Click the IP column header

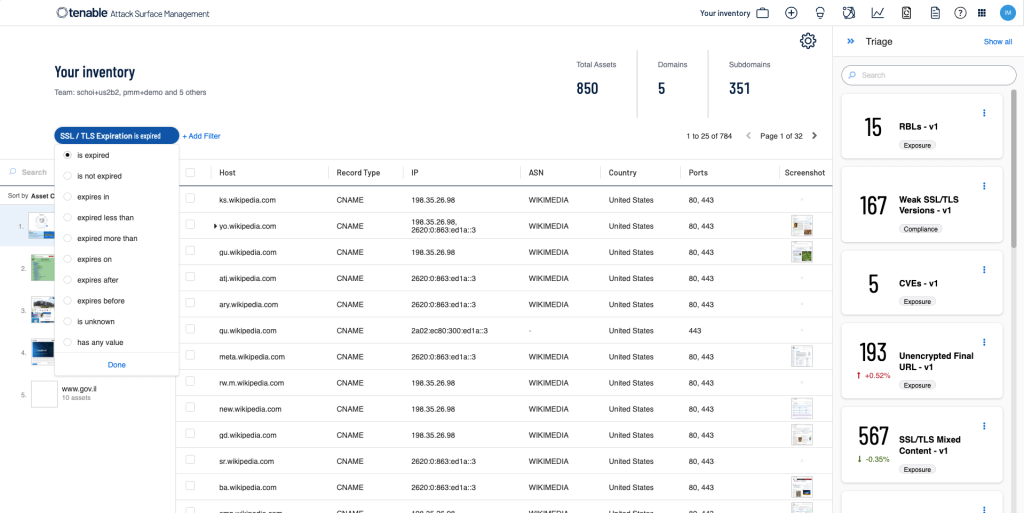click(415, 173)
